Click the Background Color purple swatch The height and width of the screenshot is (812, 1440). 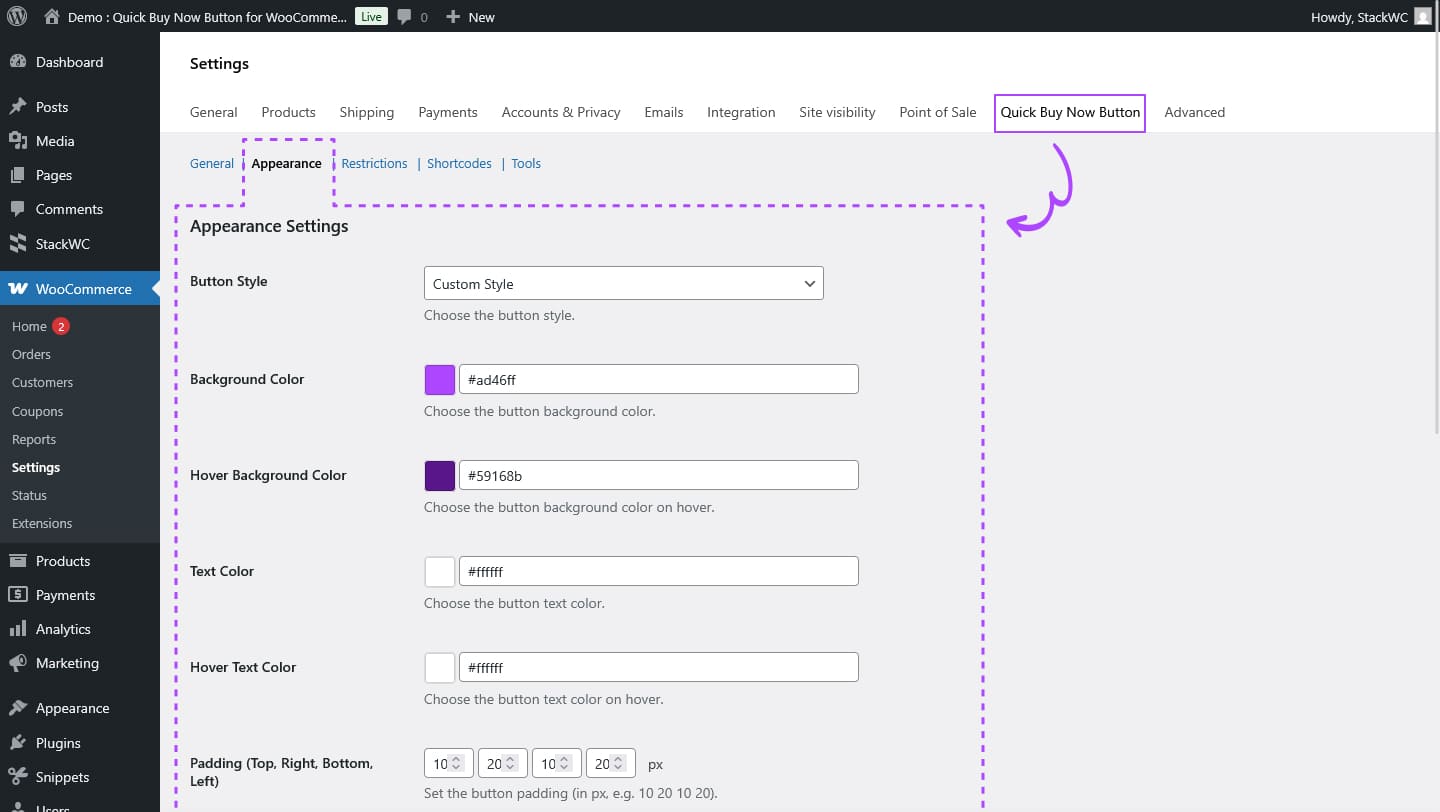coord(440,380)
